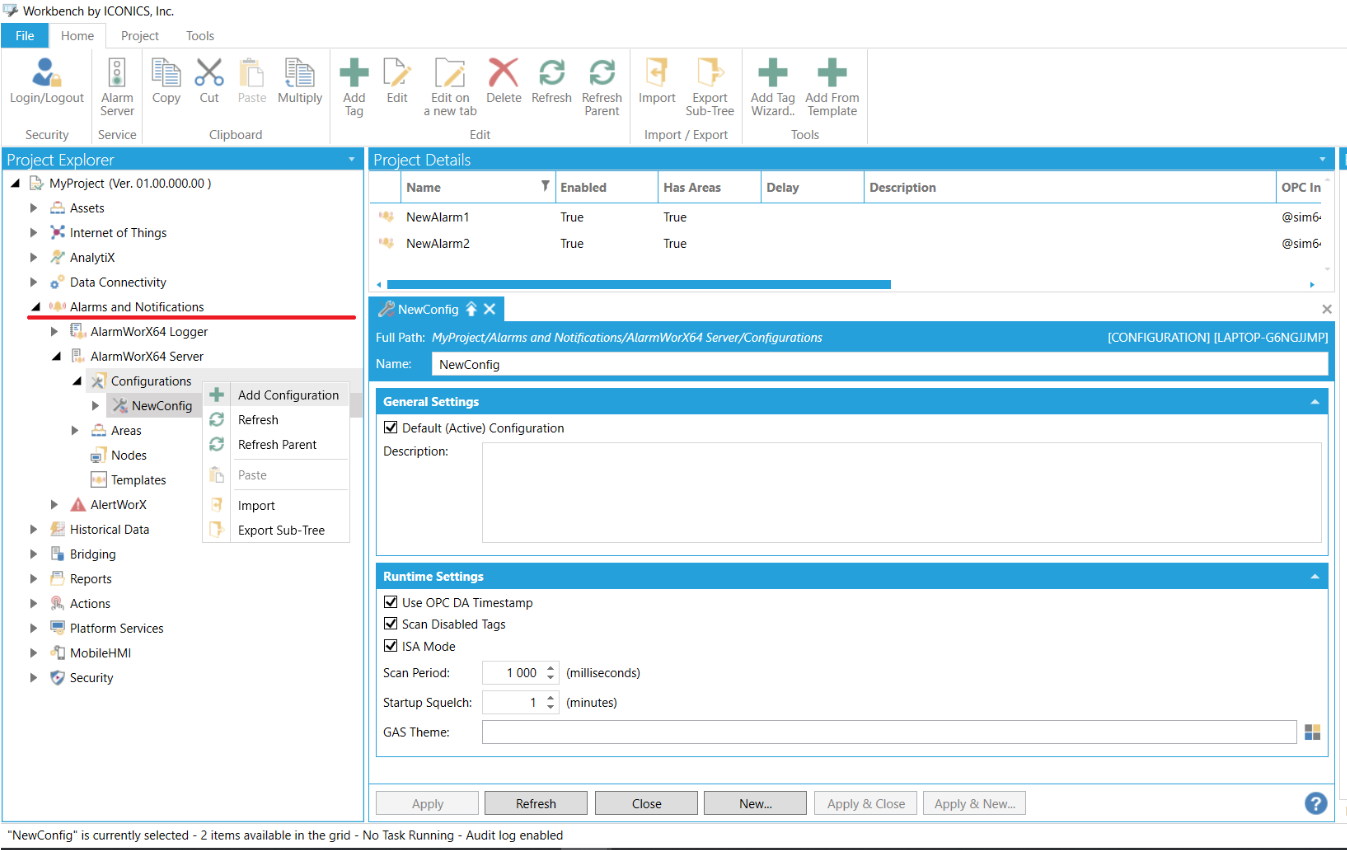Toggle Scan Disabled Tags checkbox
This screenshot has width=1347, height=850.
click(391, 624)
